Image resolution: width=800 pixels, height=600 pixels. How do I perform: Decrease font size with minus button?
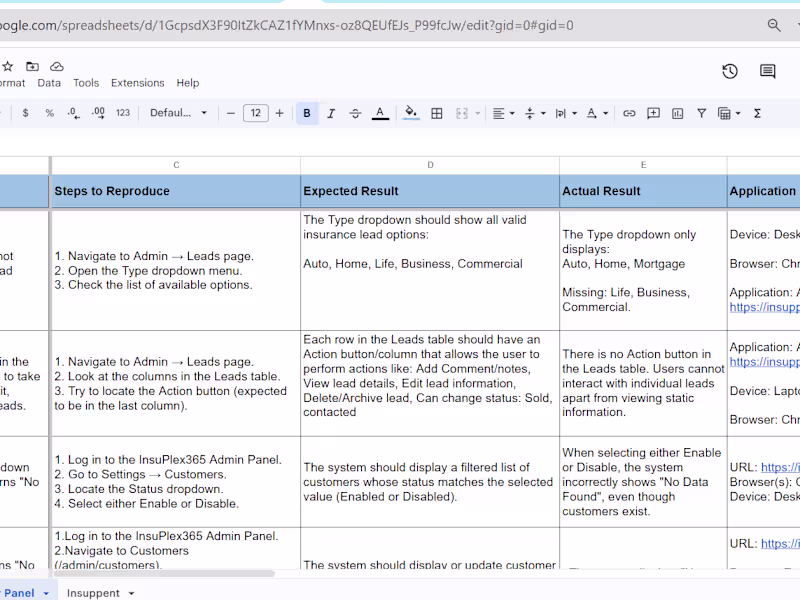(x=231, y=113)
